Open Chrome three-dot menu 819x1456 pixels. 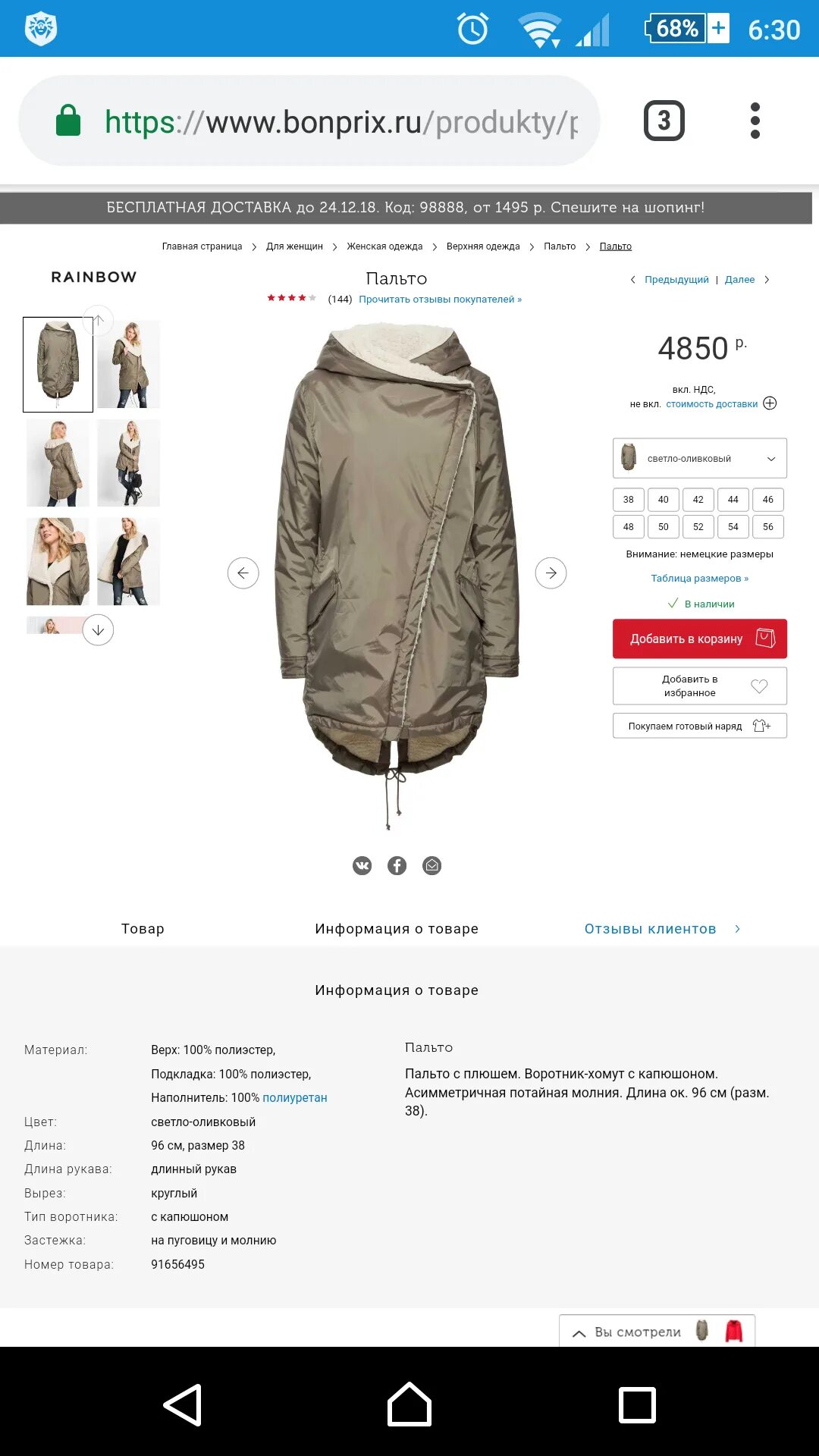(755, 121)
